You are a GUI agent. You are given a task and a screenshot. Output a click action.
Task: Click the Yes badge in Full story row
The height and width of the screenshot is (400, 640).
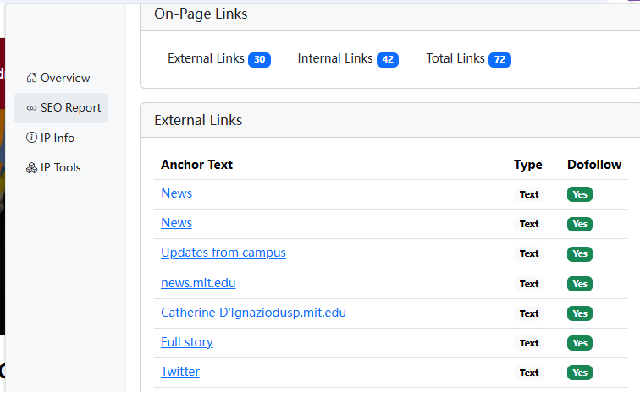580,343
